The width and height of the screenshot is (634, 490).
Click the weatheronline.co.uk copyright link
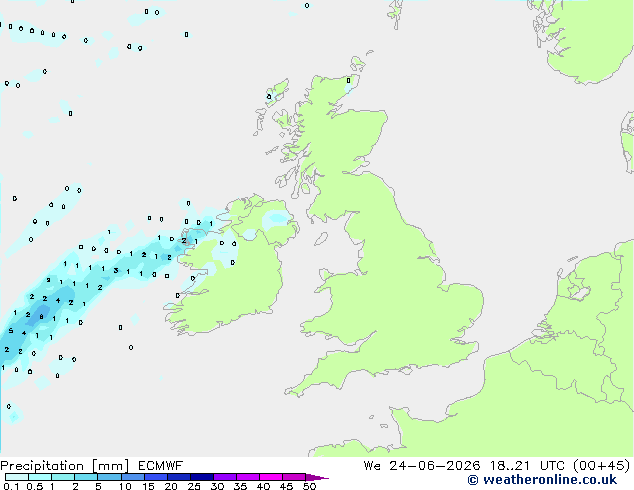coord(542,480)
